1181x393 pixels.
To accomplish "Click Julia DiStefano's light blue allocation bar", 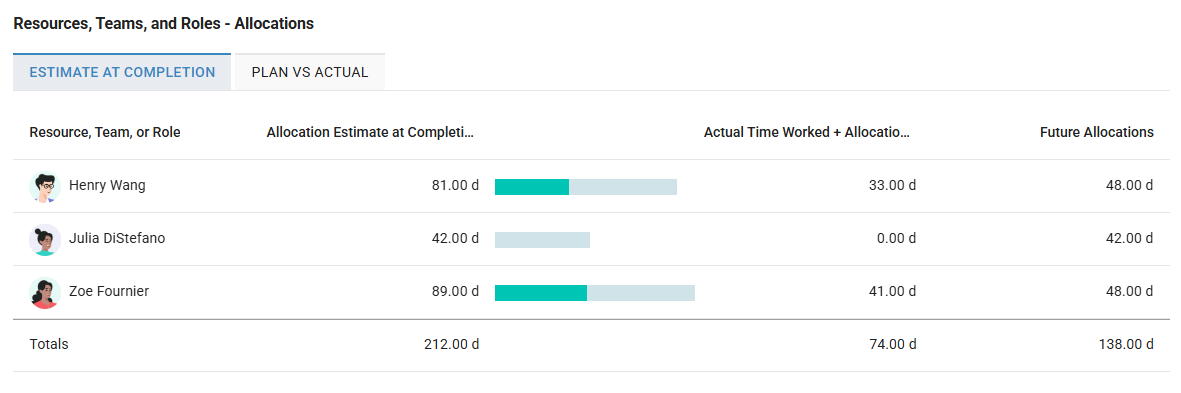I will tap(542, 240).
